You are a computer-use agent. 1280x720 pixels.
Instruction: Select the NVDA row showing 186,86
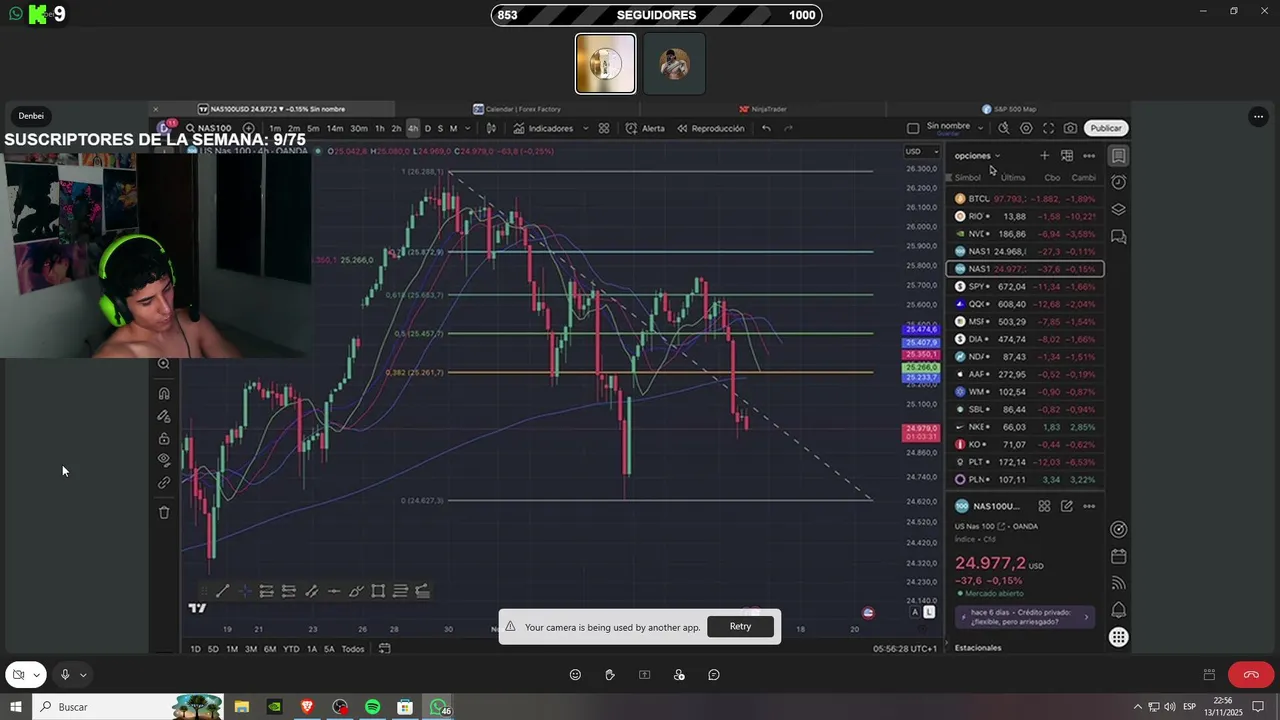(1025, 234)
